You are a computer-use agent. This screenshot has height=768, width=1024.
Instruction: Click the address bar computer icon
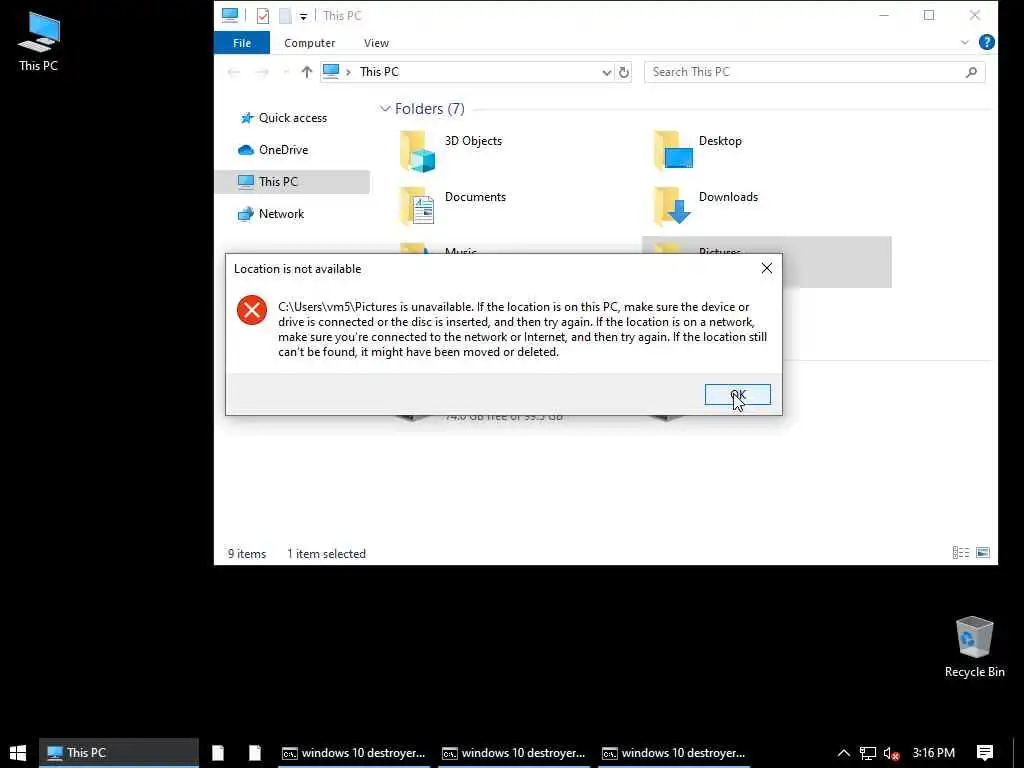[331, 71]
